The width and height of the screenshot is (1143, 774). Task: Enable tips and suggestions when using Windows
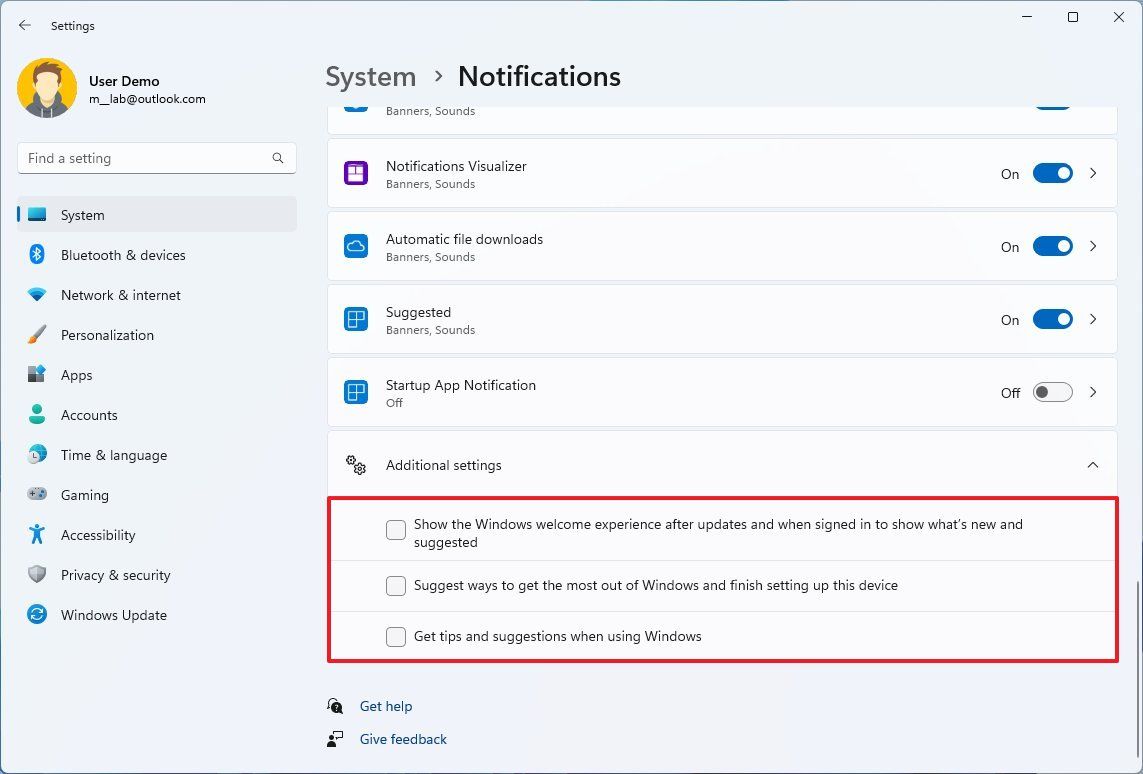click(x=396, y=636)
